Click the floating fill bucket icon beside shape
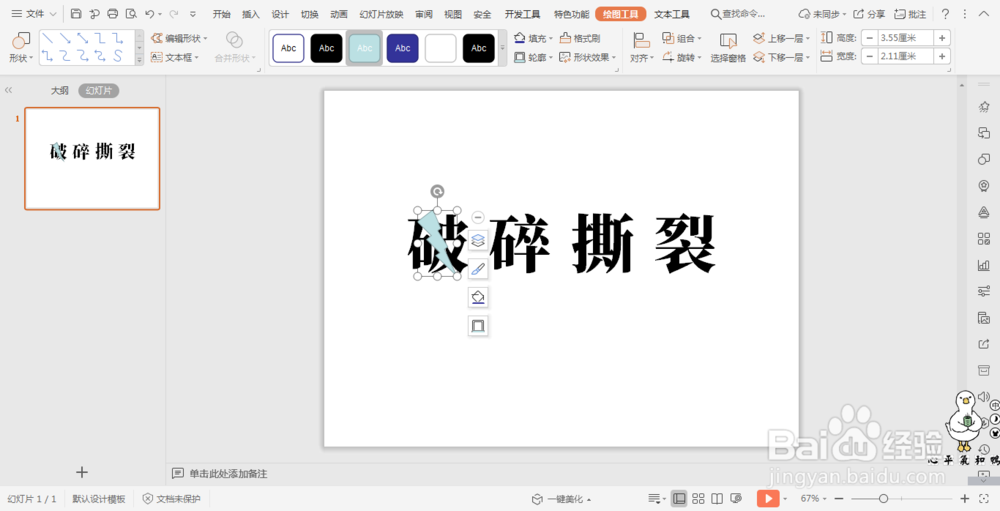The height and width of the screenshot is (511, 1000). [478, 297]
